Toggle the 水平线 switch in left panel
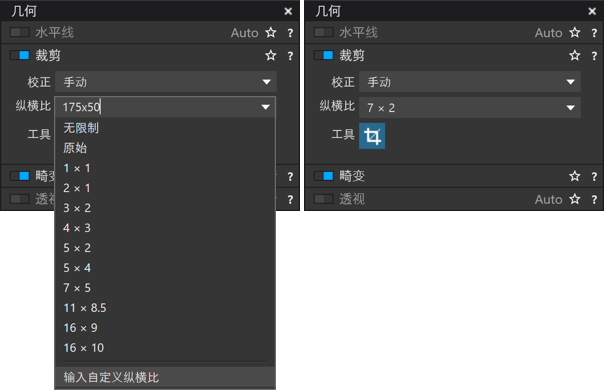Image resolution: width=604 pixels, height=390 pixels. (x=20, y=32)
